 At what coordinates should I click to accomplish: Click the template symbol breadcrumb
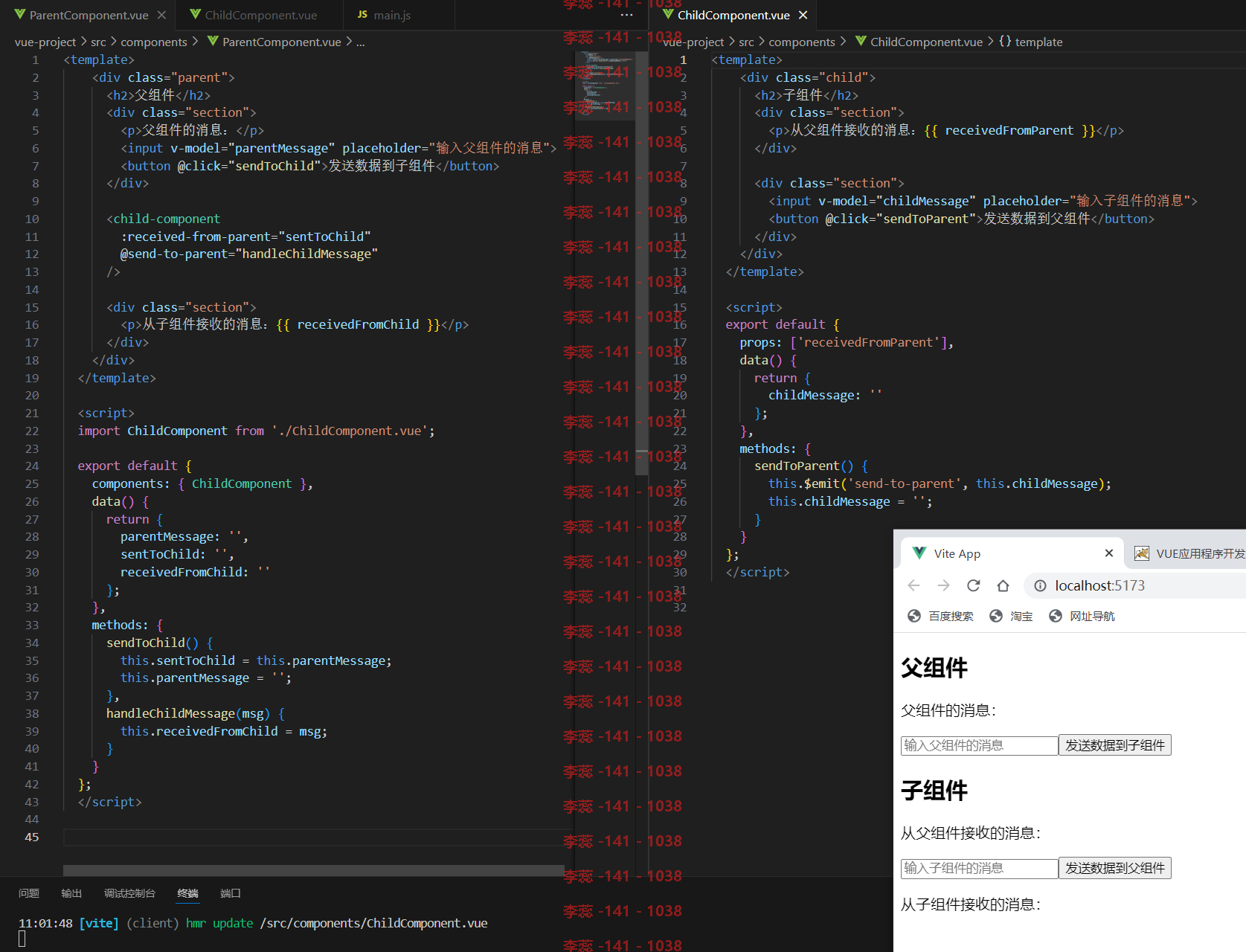click(1030, 42)
